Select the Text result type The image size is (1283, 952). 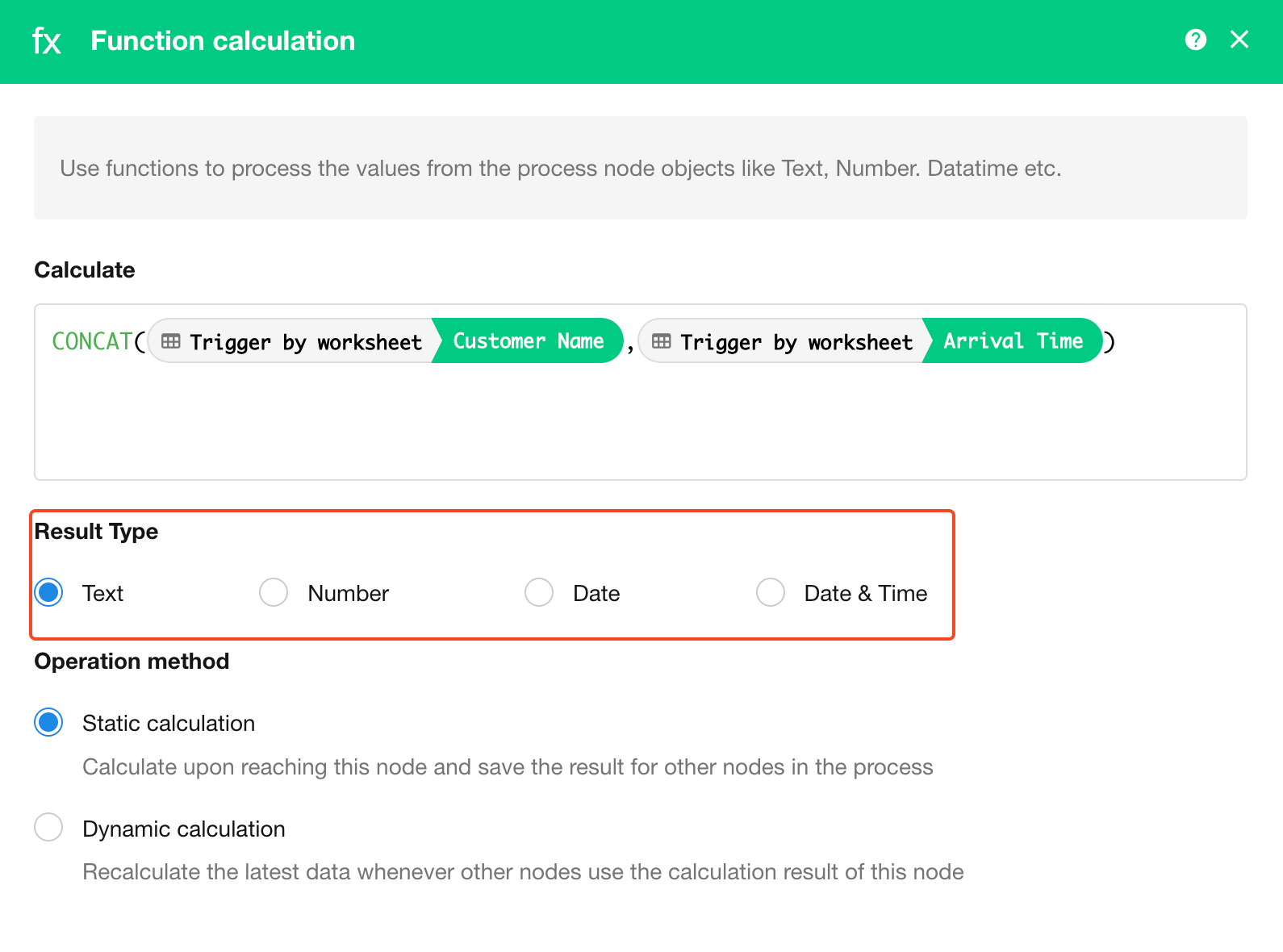[49, 592]
